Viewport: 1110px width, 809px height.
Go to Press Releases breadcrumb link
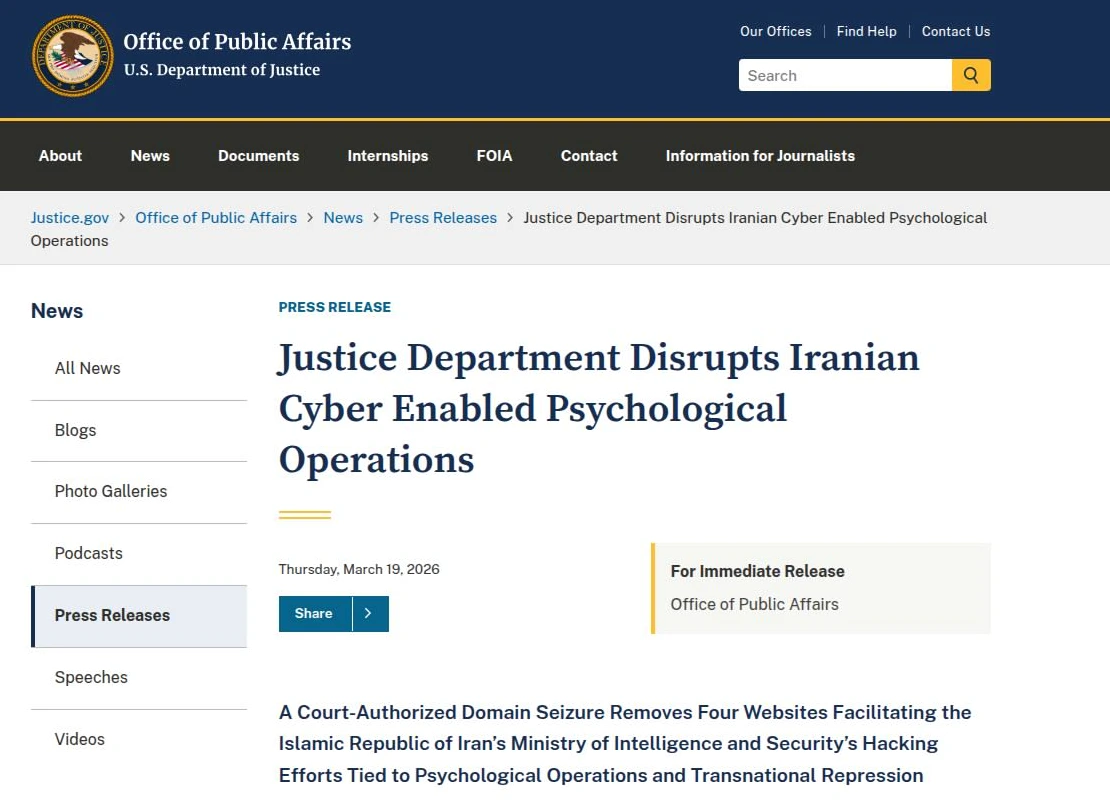443,218
